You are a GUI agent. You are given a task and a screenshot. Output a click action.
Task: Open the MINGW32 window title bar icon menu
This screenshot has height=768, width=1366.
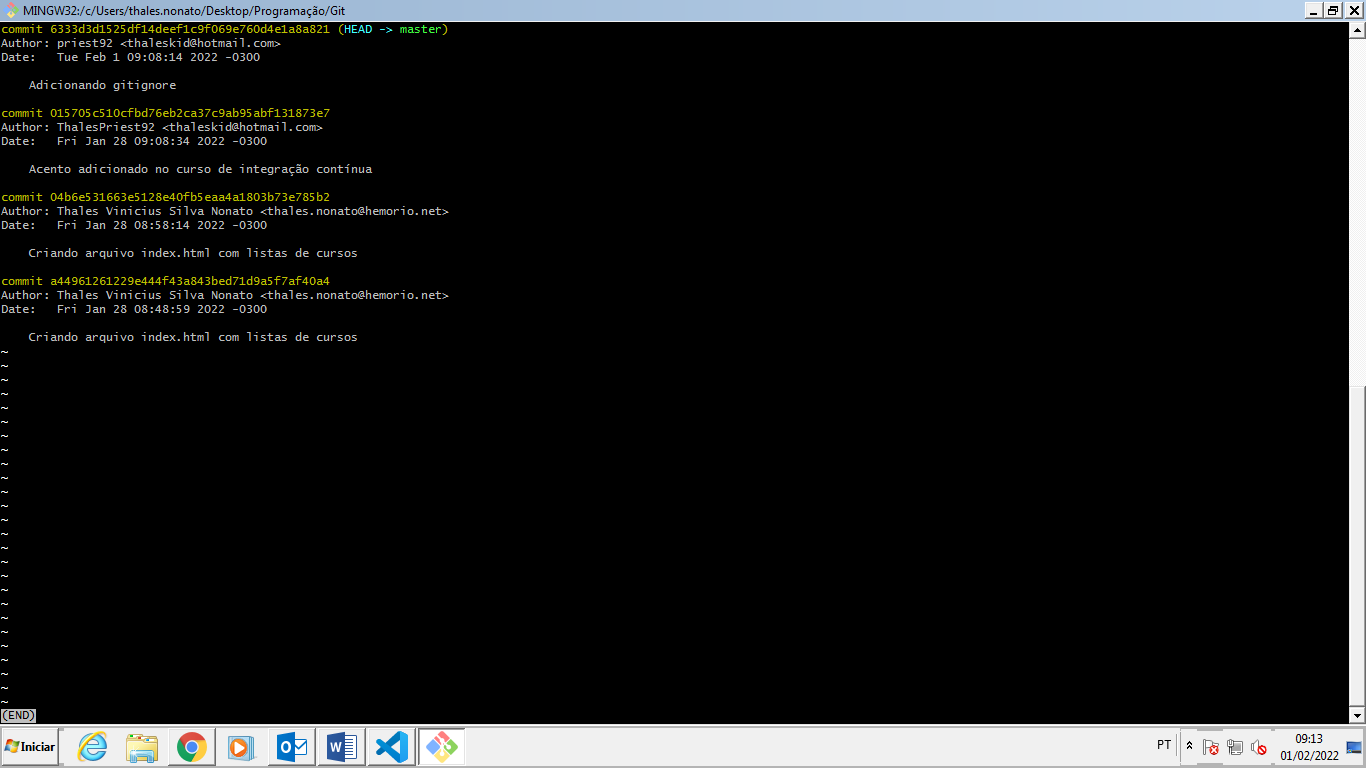pos(11,10)
